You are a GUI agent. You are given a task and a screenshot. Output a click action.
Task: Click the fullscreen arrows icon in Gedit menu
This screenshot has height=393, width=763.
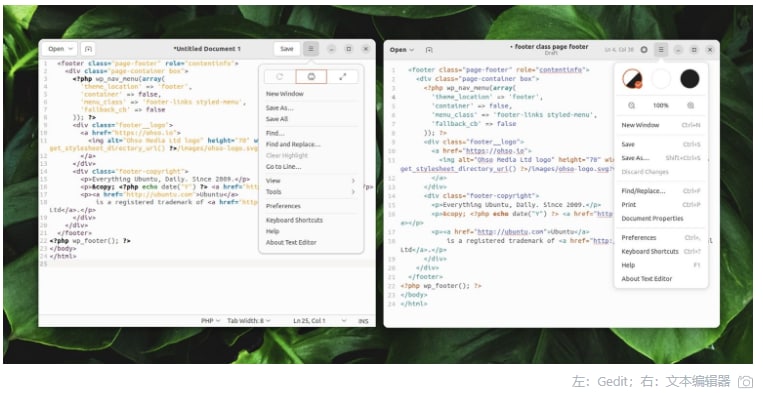pyautogui.click(x=343, y=77)
